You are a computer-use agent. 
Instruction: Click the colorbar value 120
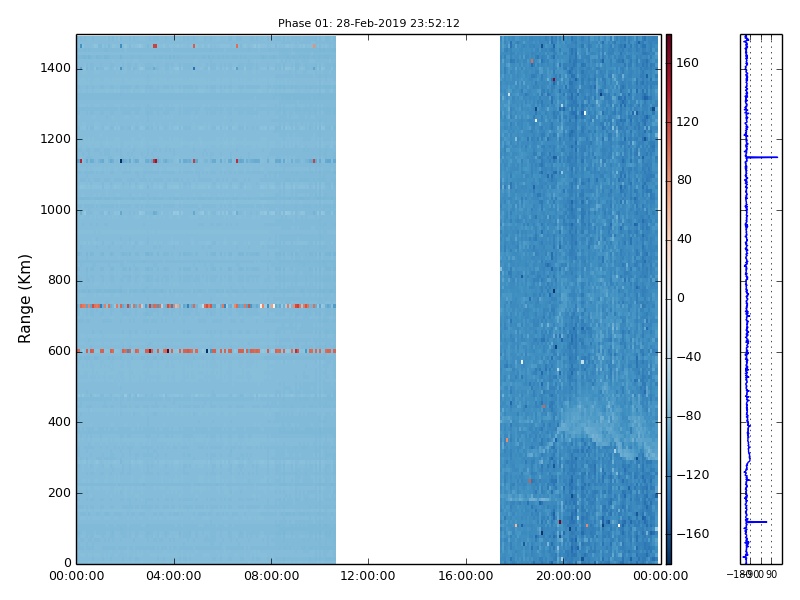[x=687, y=121]
